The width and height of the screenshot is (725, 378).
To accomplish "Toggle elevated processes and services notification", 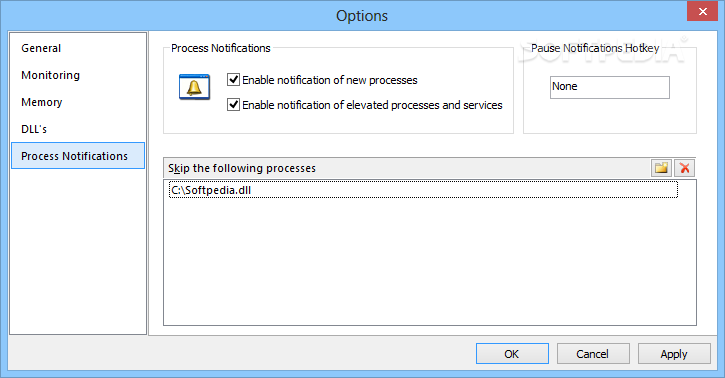I will [233, 104].
